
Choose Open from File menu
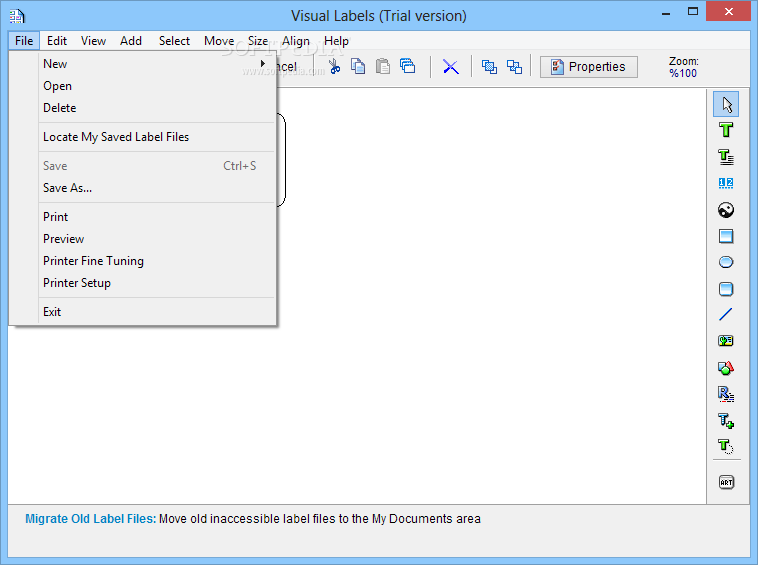(143, 86)
